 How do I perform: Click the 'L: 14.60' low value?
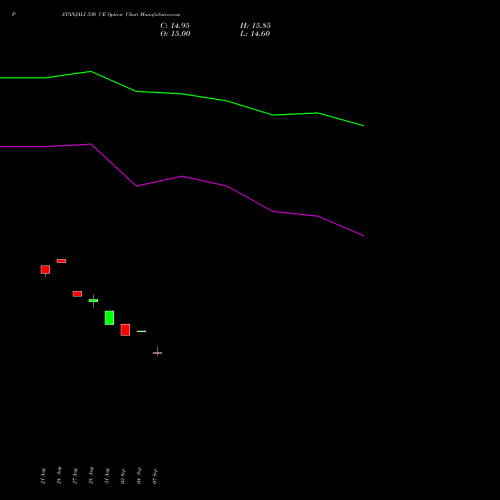click(x=255, y=34)
